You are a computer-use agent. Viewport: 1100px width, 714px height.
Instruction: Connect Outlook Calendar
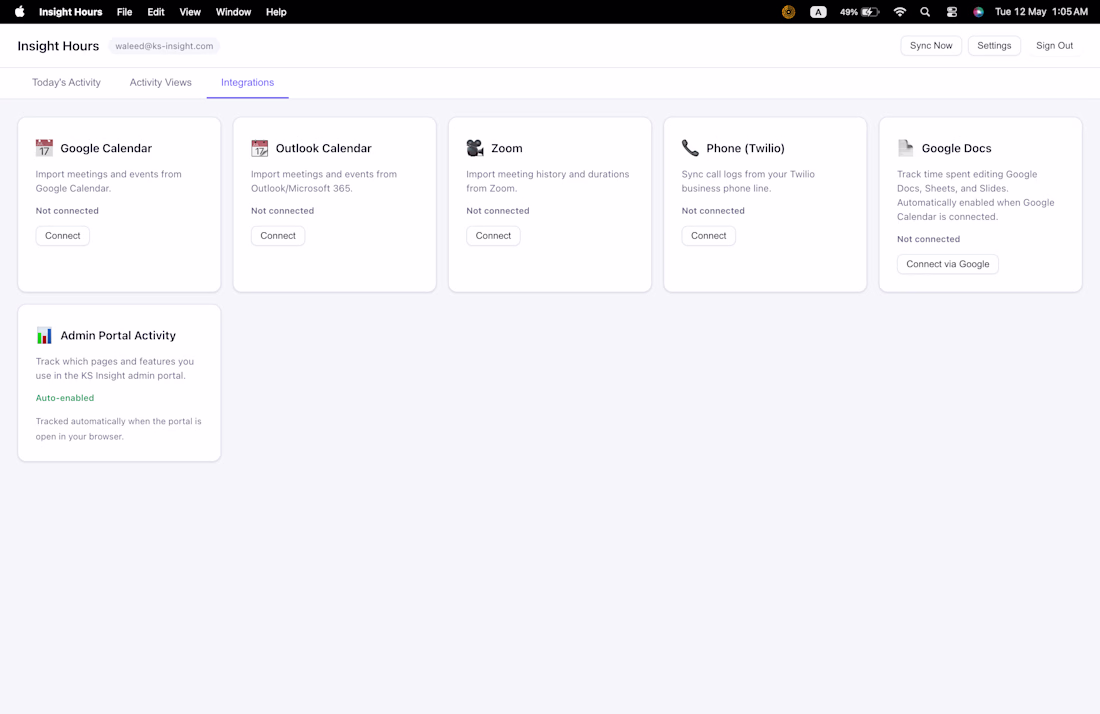tap(278, 236)
